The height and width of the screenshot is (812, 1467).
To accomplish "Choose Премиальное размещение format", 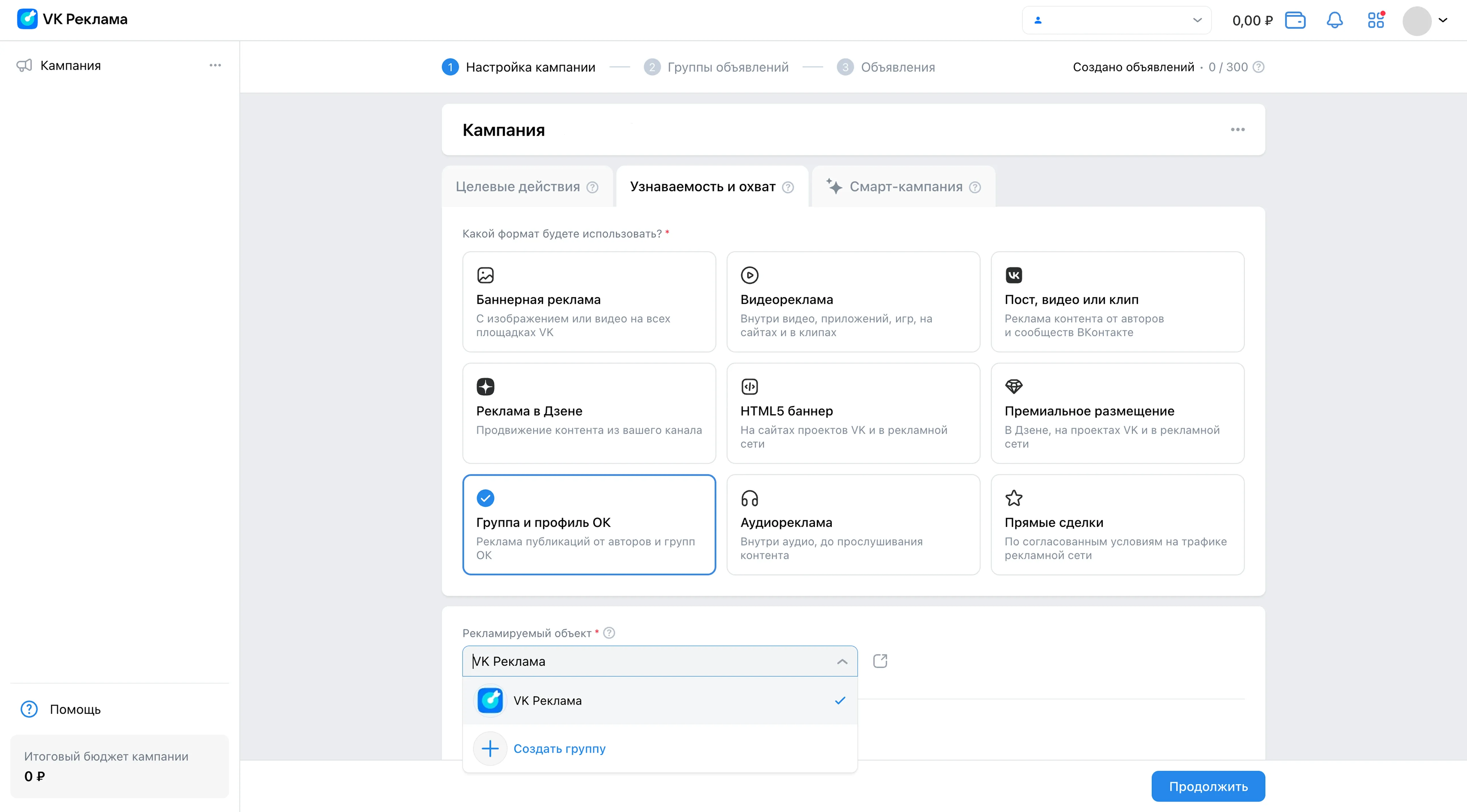I will 1117,414.
